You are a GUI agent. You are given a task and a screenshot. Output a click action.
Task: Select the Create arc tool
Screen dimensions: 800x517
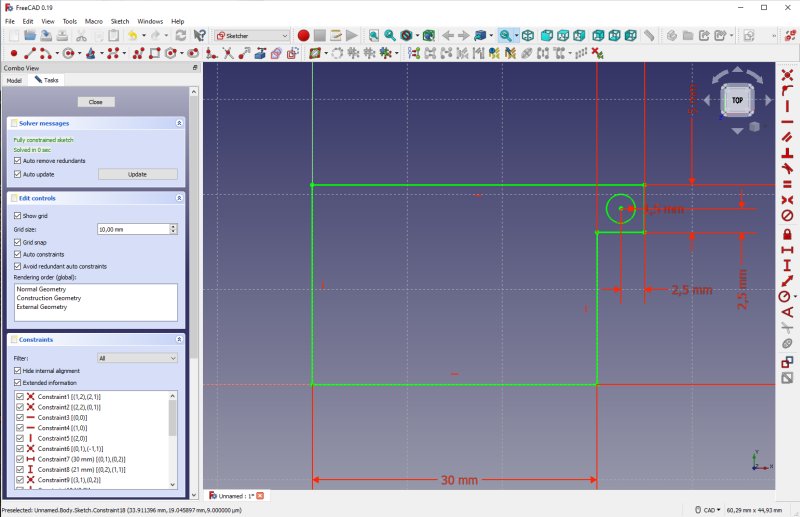[45, 53]
